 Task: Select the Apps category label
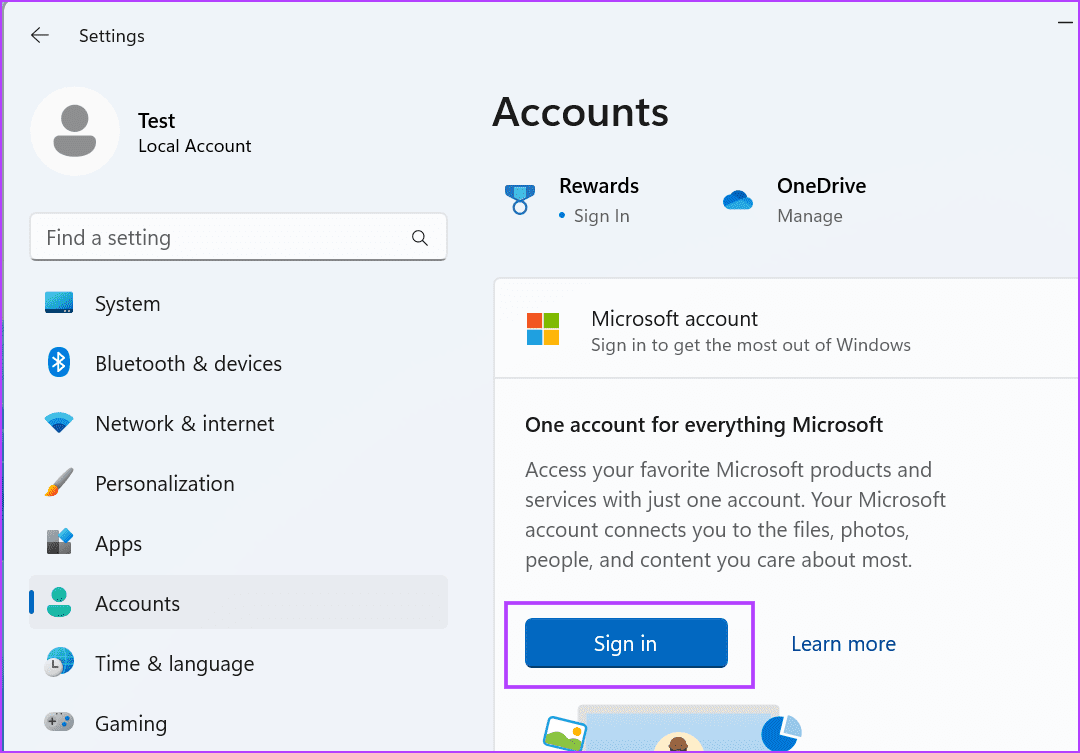pos(118,544)
